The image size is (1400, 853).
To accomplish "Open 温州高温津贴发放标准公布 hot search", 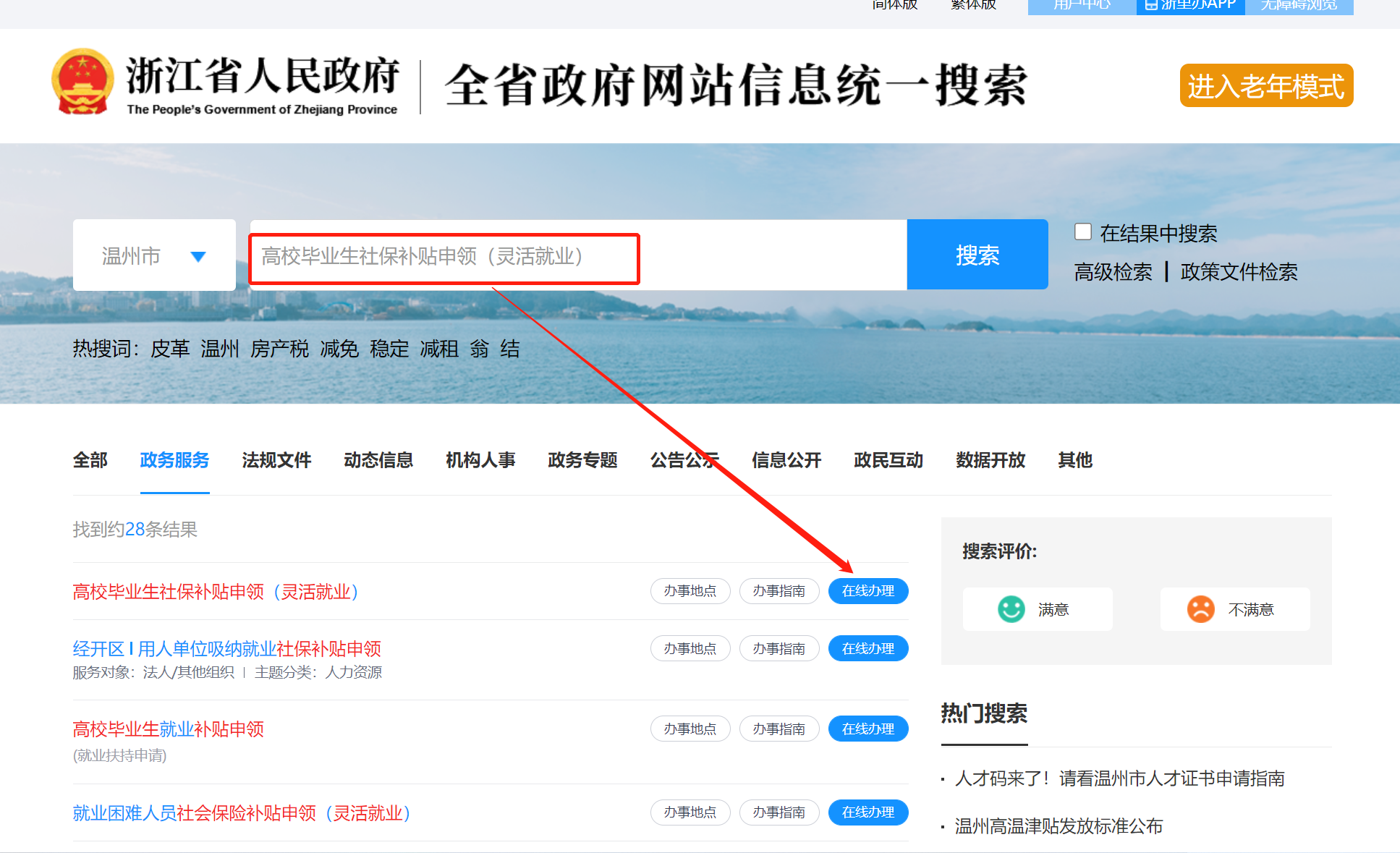I will (x=1058, y=826).
